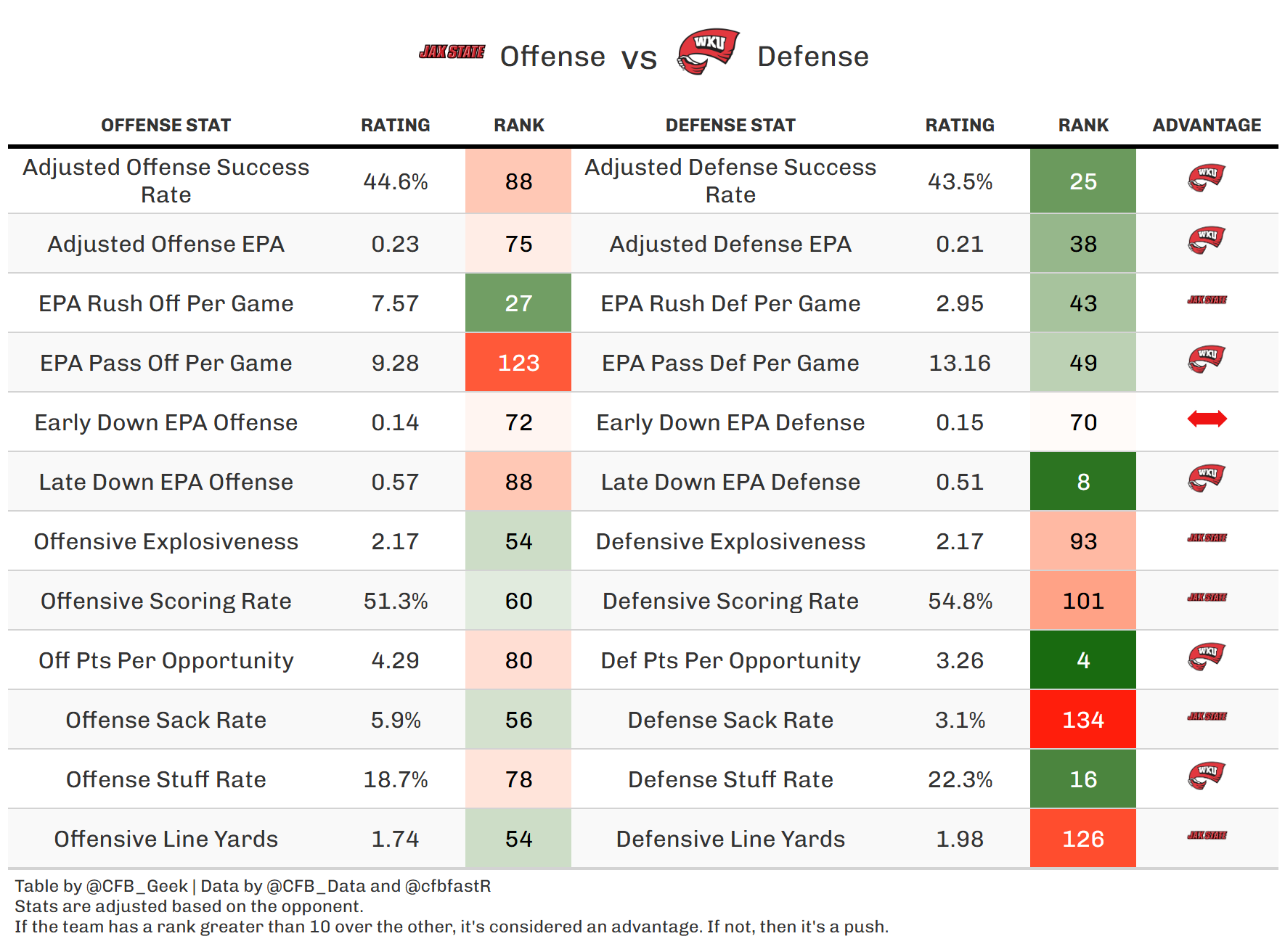The height and width of the screenshot is (952, 1285).
Task: Click the DEFENSE STAT column header
Action: (730, 126)
